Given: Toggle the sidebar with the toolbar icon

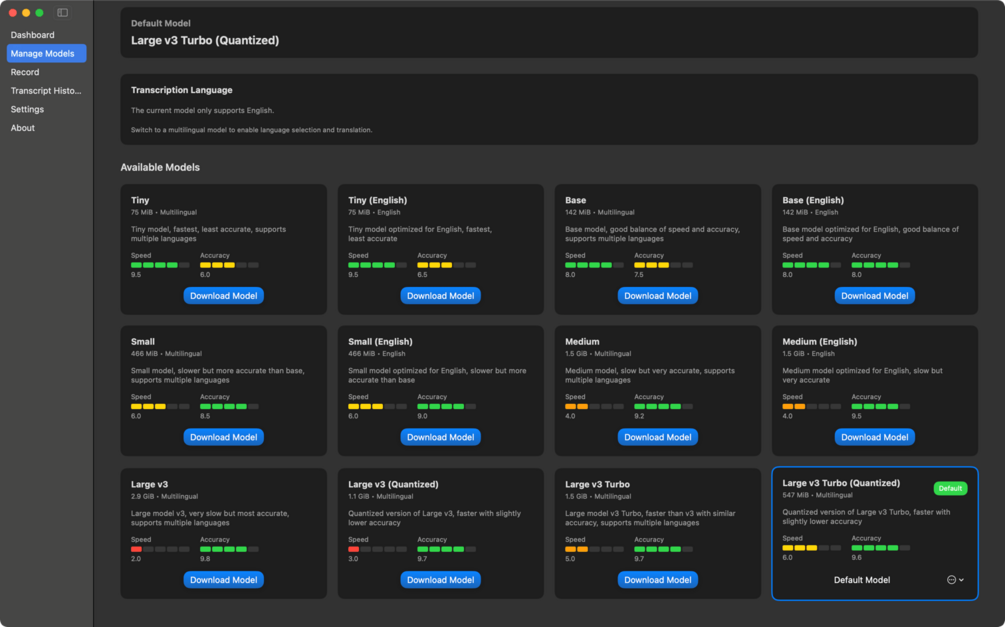Looking at the screenshot, I should point(62,13).
